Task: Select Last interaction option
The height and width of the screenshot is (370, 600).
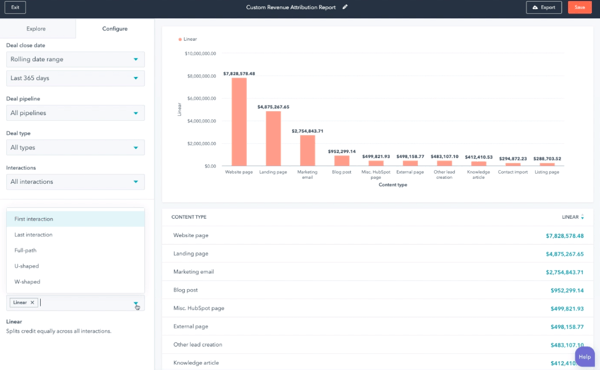Action: click(x=75, y=235)
